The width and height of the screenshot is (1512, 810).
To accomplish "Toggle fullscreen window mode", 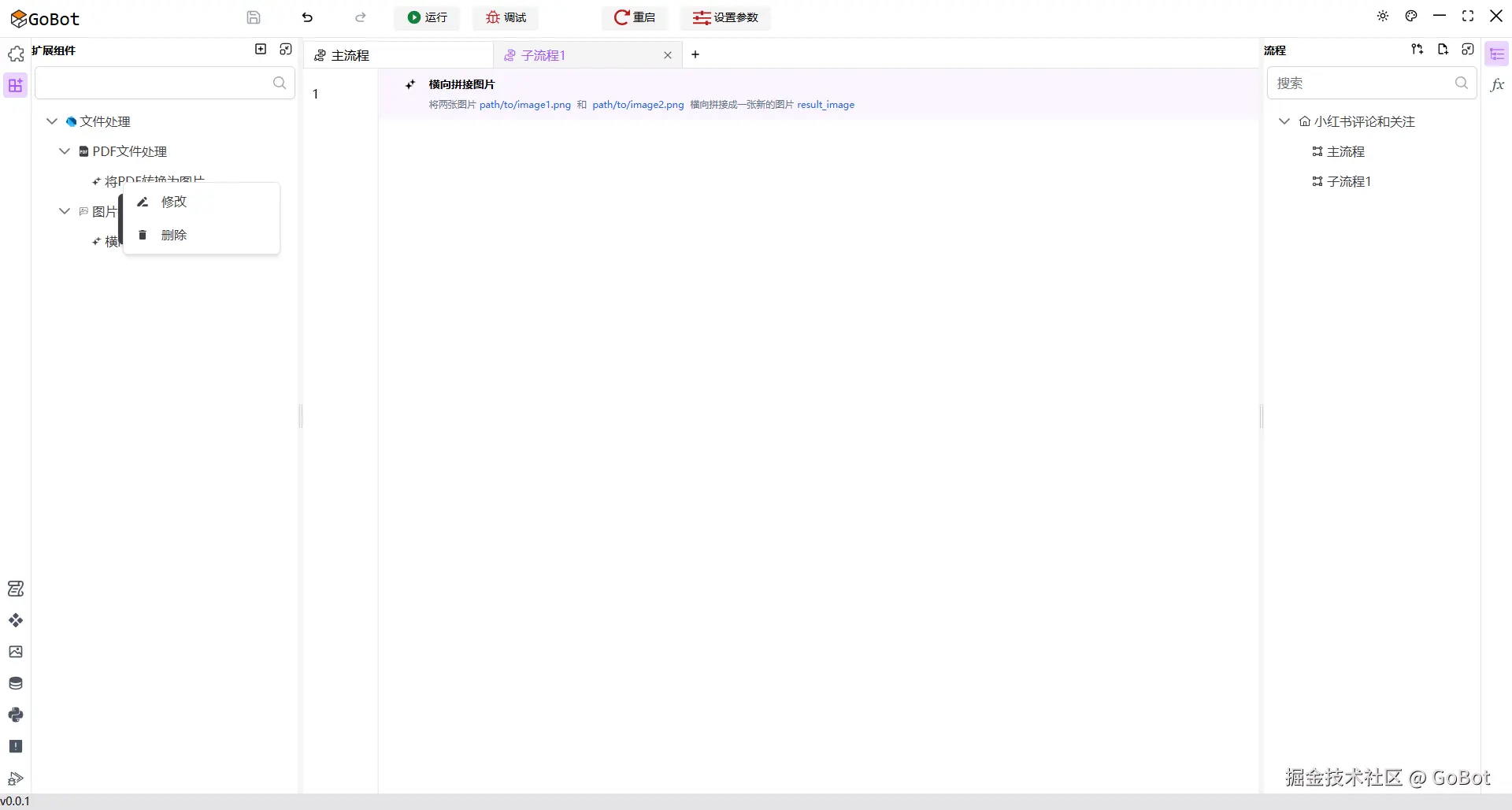I will (x=1468, y=16).
